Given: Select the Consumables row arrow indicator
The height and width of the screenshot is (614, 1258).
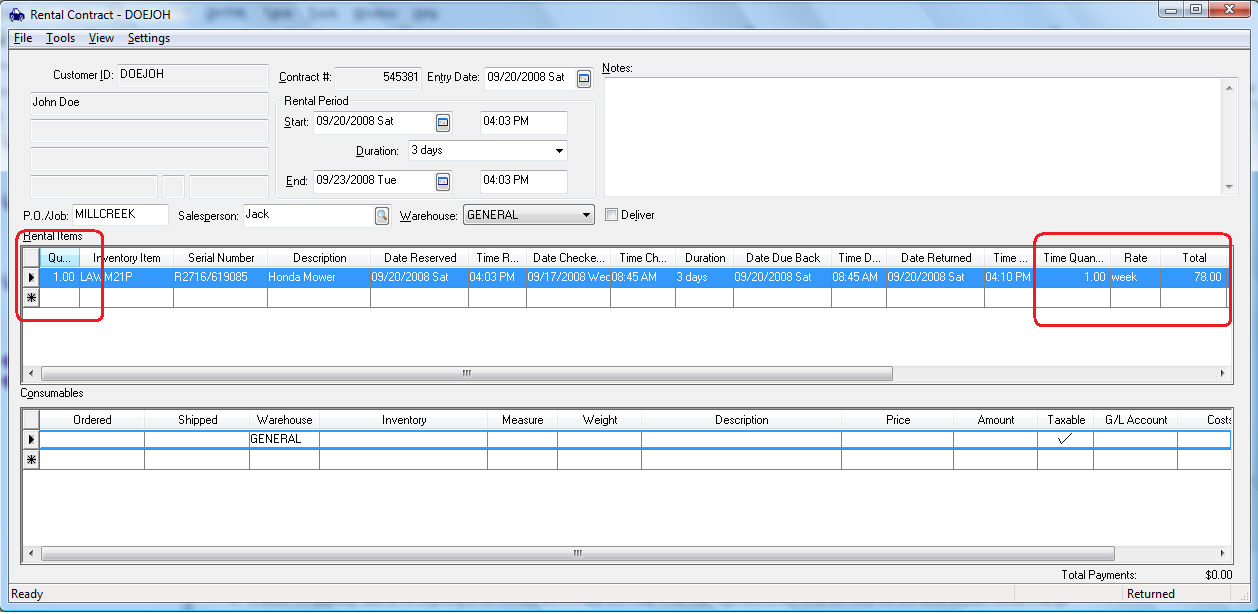Looking at the screenshot, I should (31, 439).
